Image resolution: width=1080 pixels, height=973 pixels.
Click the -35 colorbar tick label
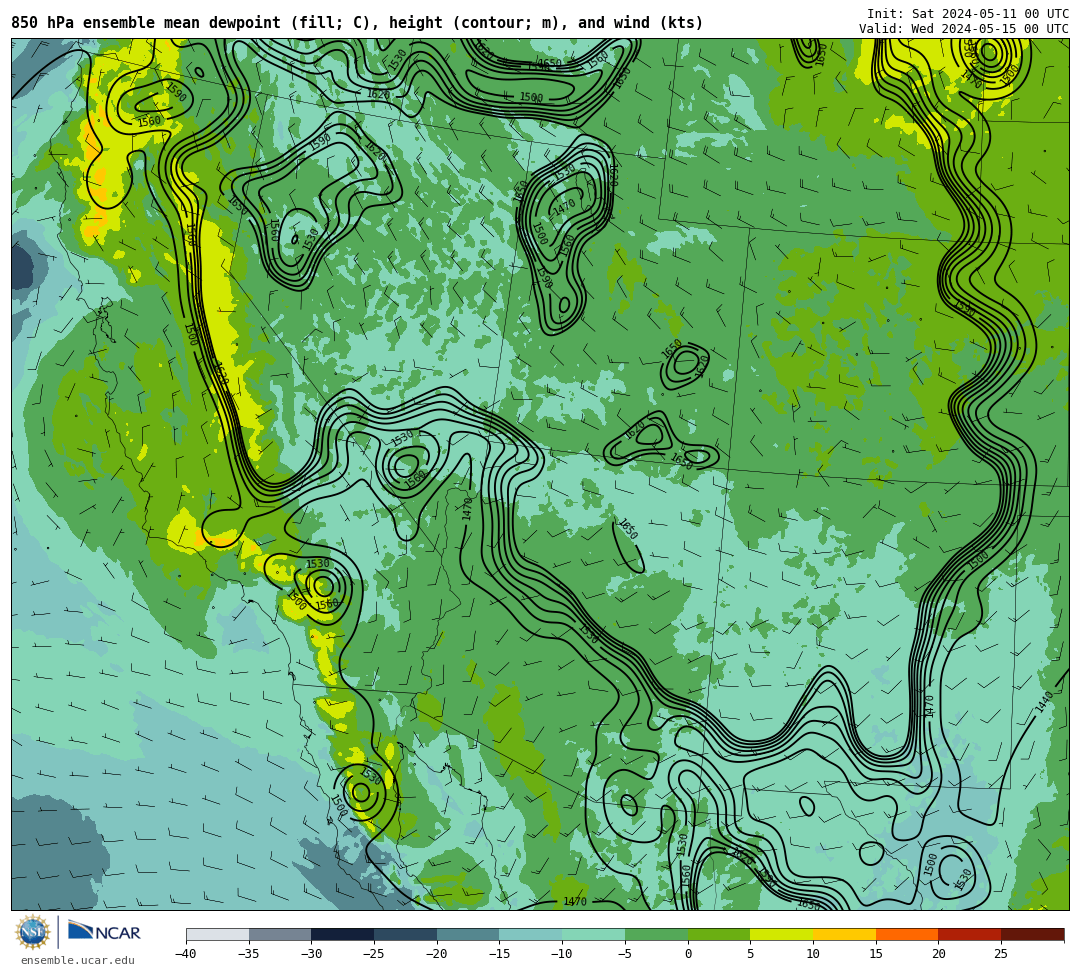(x=248, y=954)
